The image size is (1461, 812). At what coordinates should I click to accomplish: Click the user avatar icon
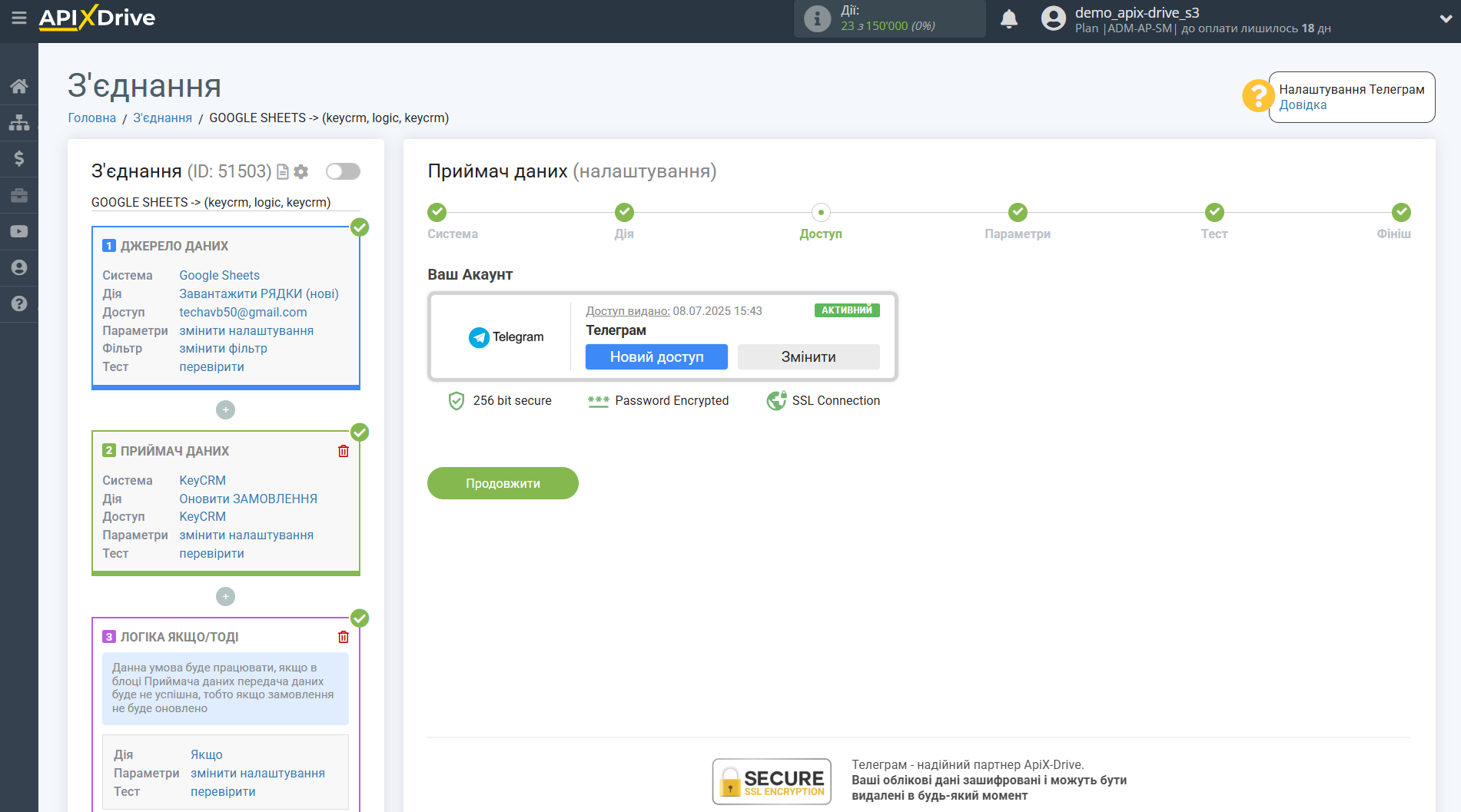coord(1054,18)
